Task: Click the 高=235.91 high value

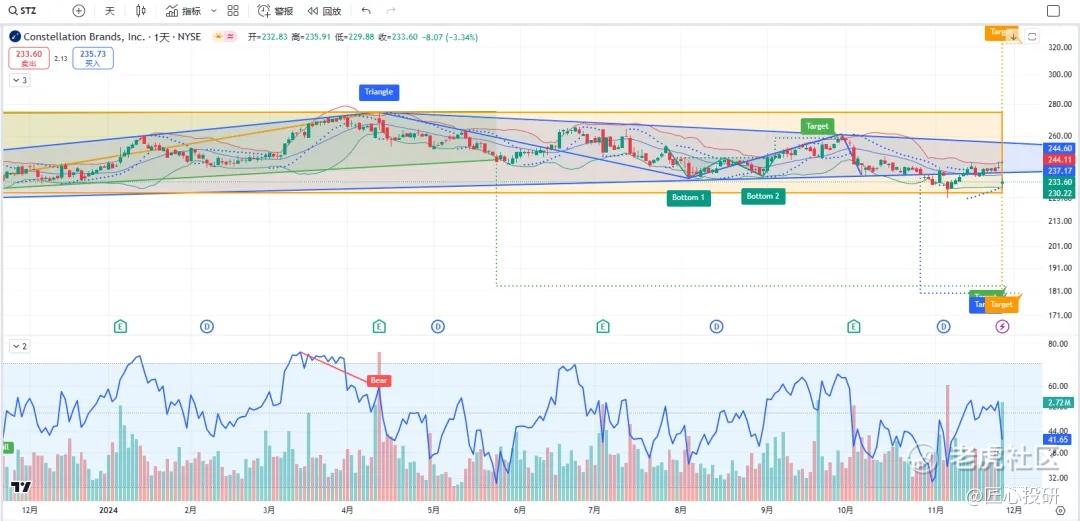Action: tap(311, 37)
